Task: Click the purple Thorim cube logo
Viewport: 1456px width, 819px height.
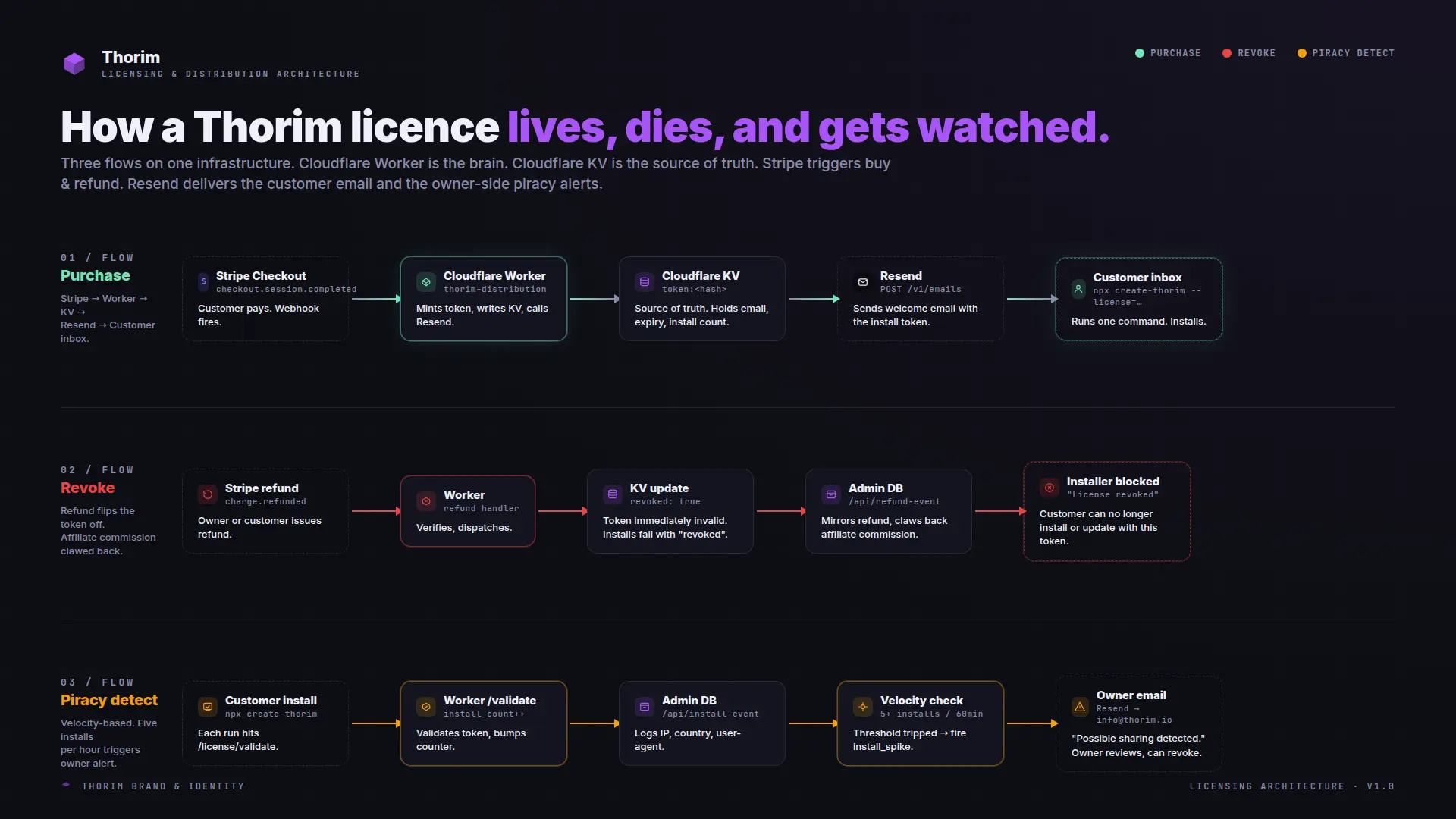Action: [x=74, y=64]
